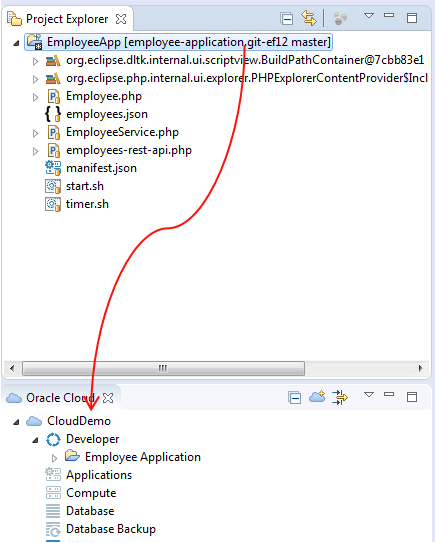Click the Employee.php PHP file icon

click(54, 97)
